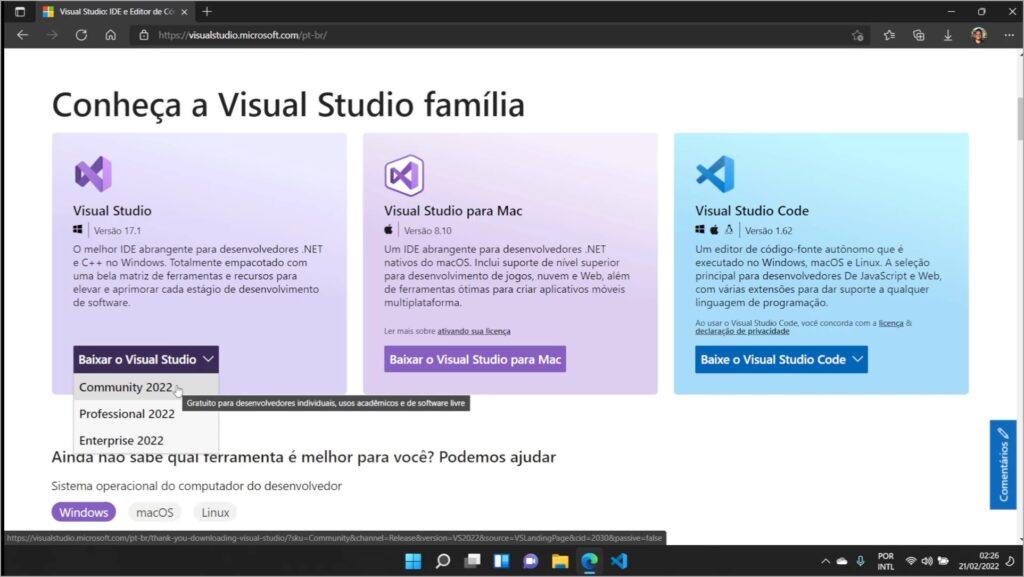Viewport: 1024px width, 577px height.
Task: Click the Visual Studio para Mac logo
Action: point(404,175)
